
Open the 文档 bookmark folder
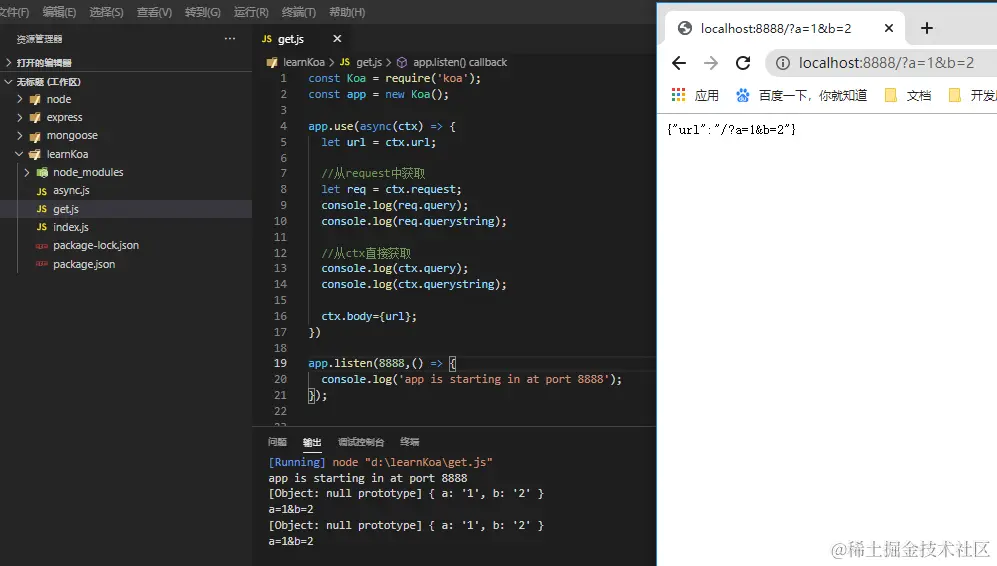click(909, 95)
